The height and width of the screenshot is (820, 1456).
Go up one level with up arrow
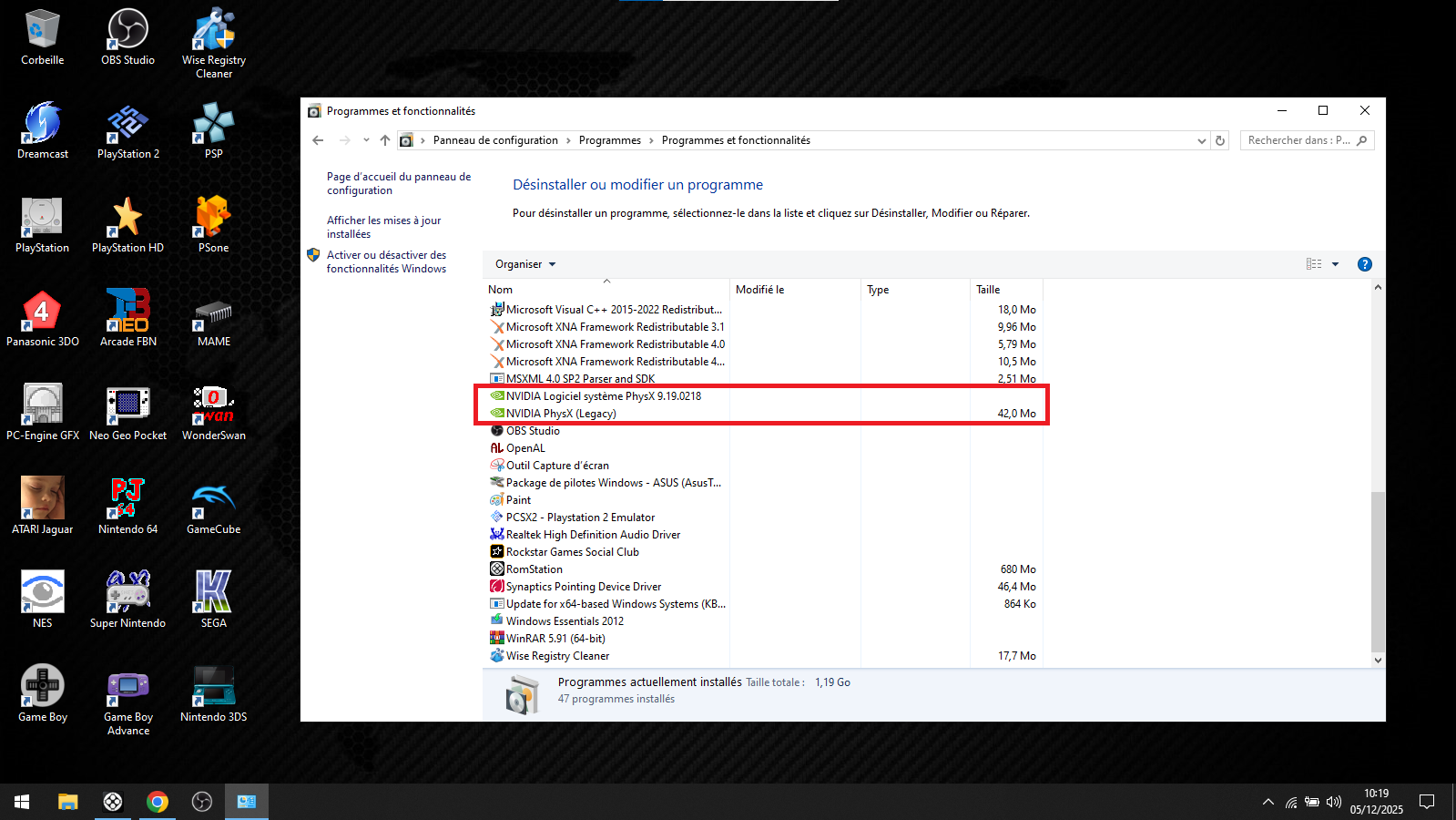[x=385, y=140]
